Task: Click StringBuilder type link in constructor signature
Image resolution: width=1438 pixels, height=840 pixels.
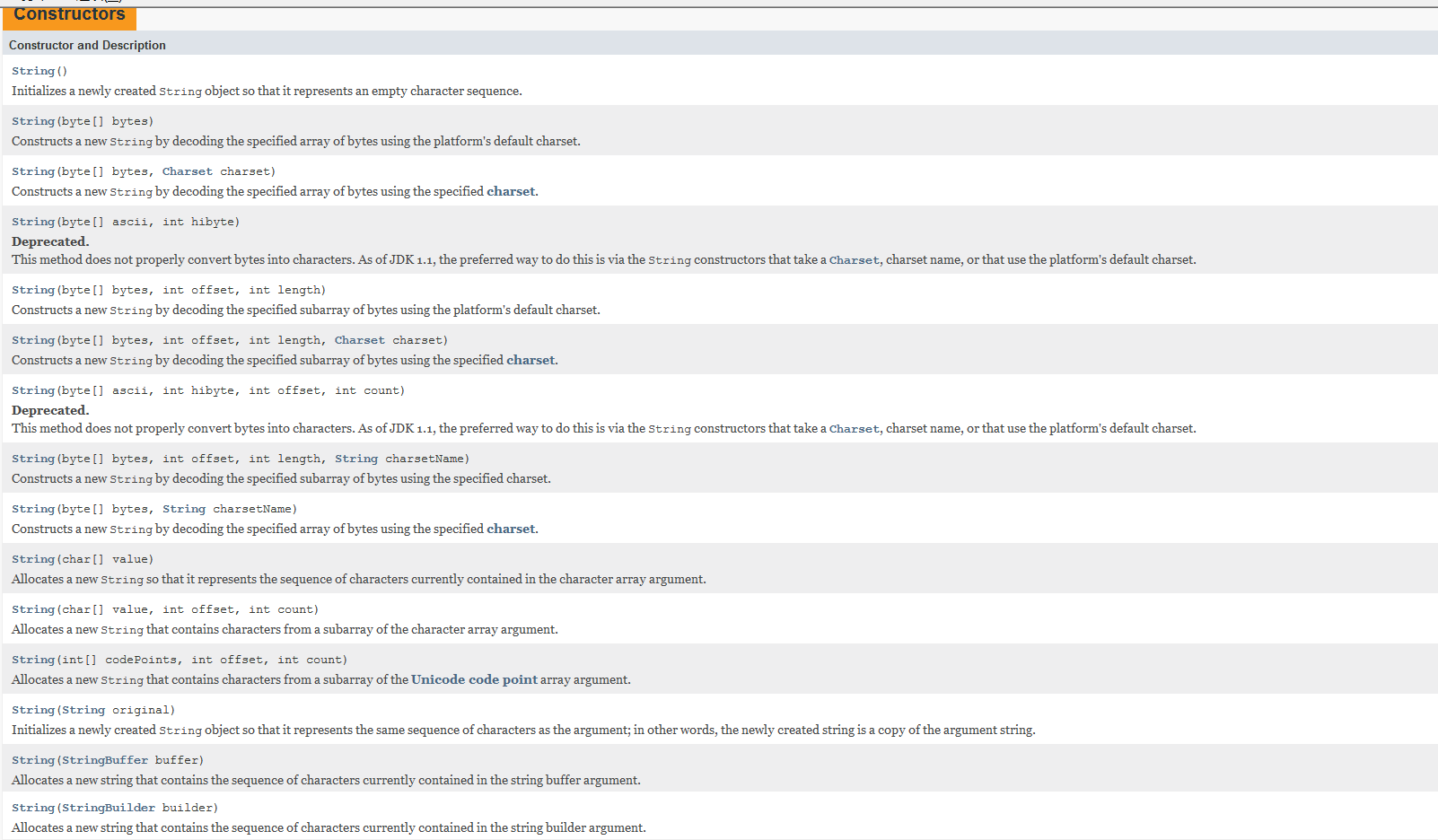Action: pos(109,808)
